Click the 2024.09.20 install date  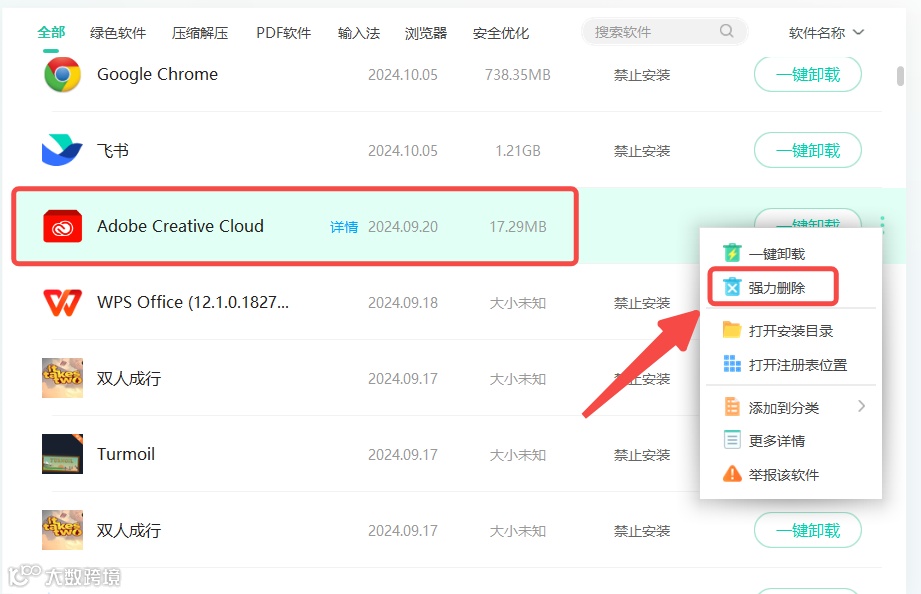point(403,227)
